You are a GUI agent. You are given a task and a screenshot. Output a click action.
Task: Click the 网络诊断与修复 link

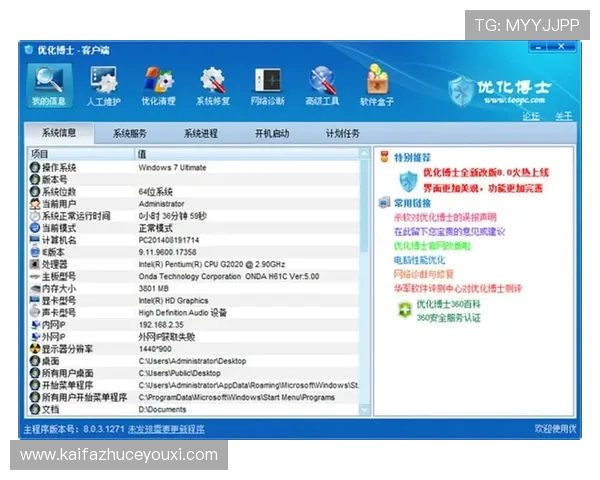424,273
